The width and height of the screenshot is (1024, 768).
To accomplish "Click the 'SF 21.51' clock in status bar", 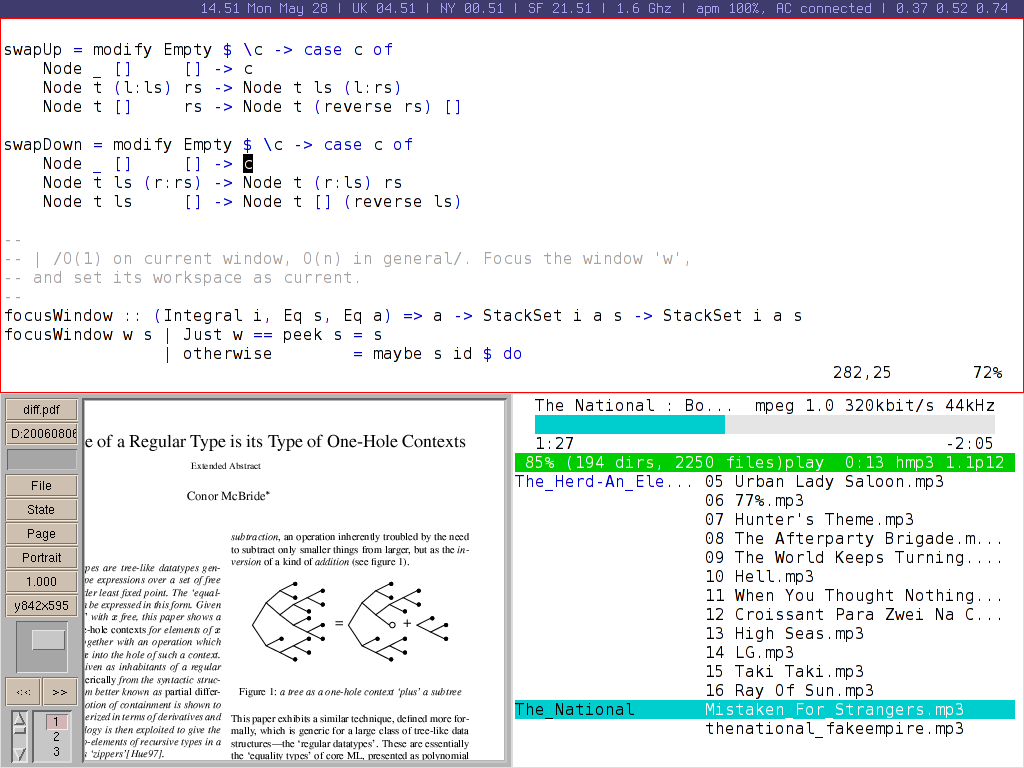I will [x=560, y=8].
